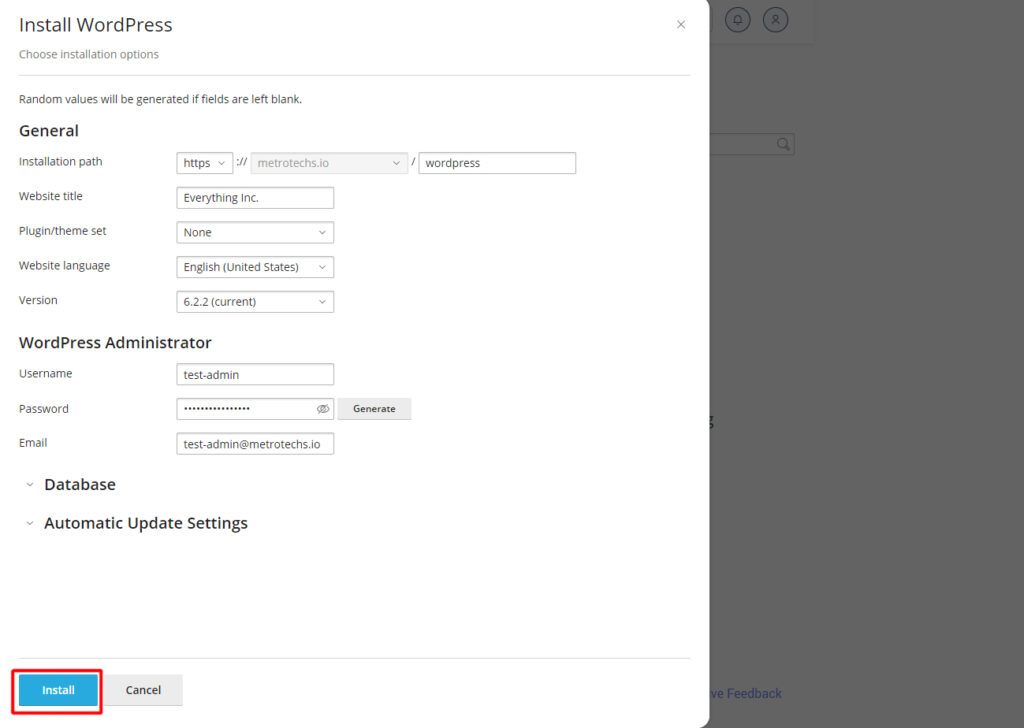Click the Website title field
The width and height of the screenshot is (1024, 728).
[x=255, y=198]
